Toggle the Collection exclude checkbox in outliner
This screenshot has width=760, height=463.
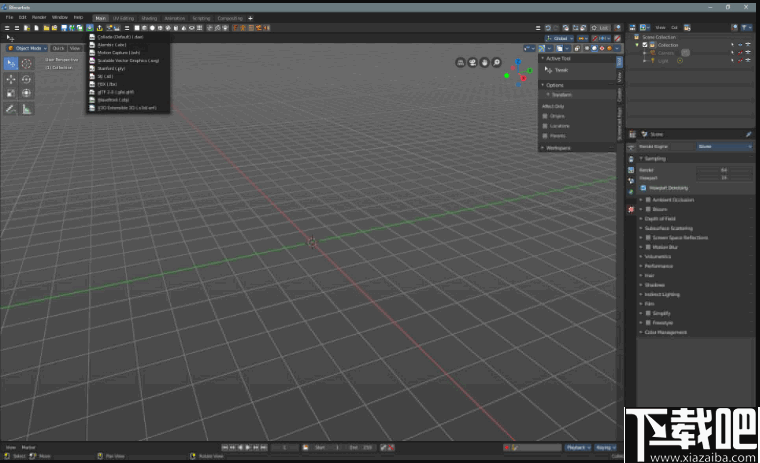coord(645,45)
